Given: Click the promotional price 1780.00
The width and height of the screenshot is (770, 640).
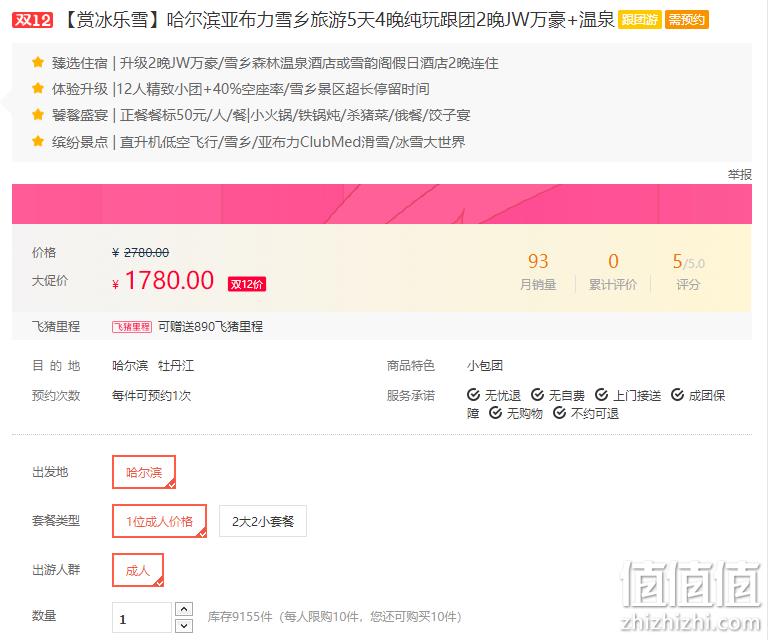Looking at the screenshot, I should (169, 281).
